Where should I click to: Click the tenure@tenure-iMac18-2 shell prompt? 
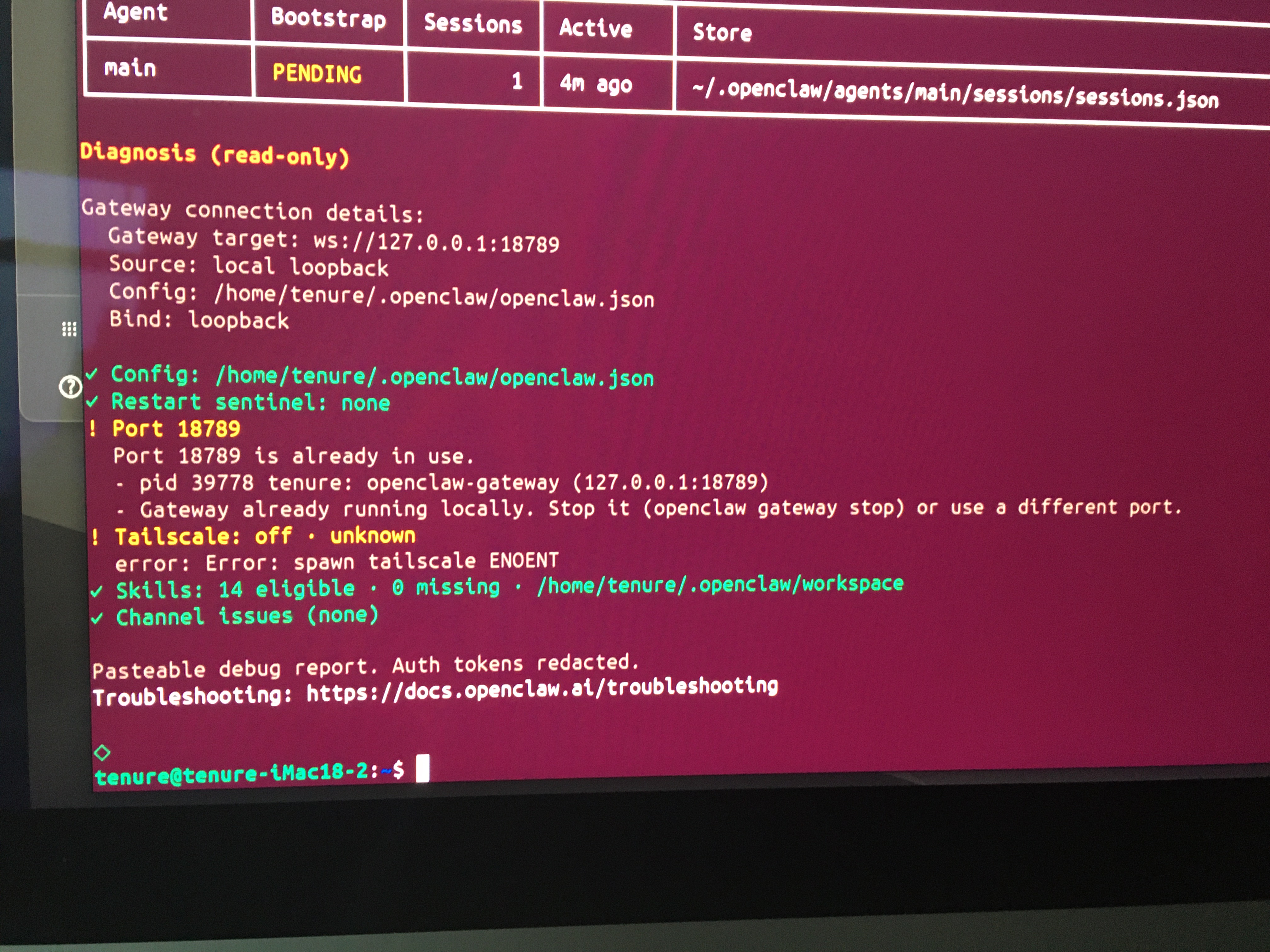pyautogui.click(x=249, y=773)
